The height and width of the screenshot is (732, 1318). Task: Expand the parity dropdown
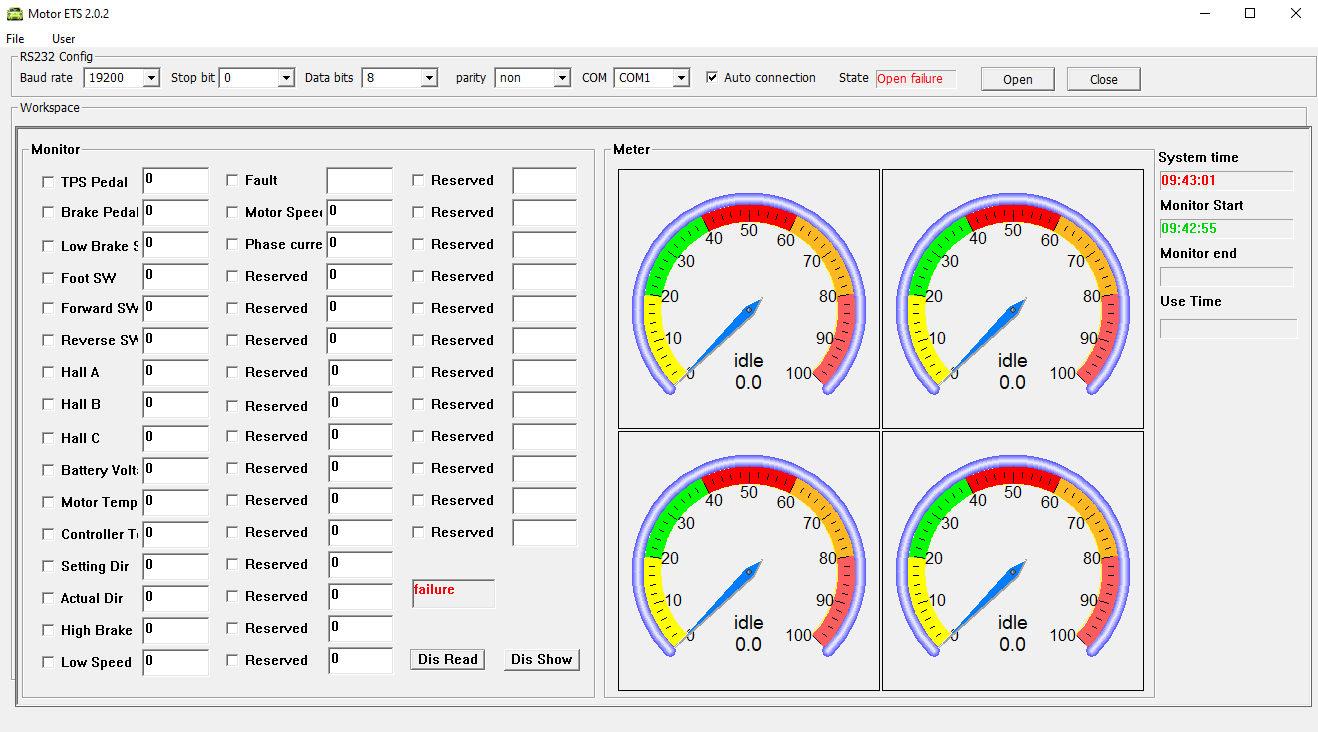(x=562, y=78)
